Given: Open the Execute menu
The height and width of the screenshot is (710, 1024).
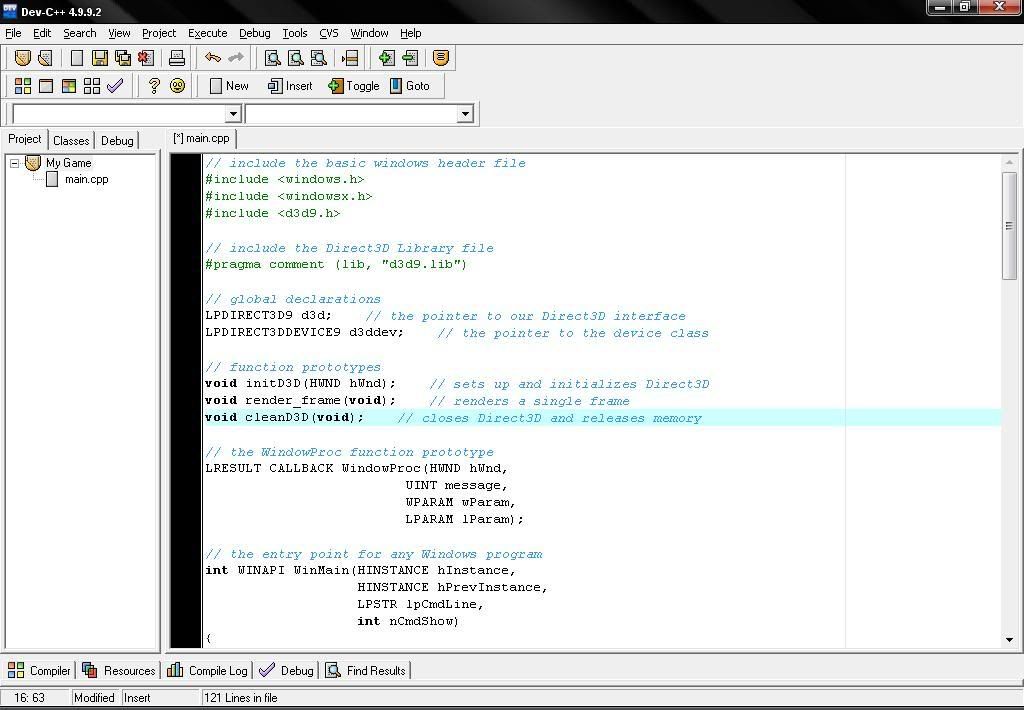Looking at the screenshot, I should tap(207, 33).
